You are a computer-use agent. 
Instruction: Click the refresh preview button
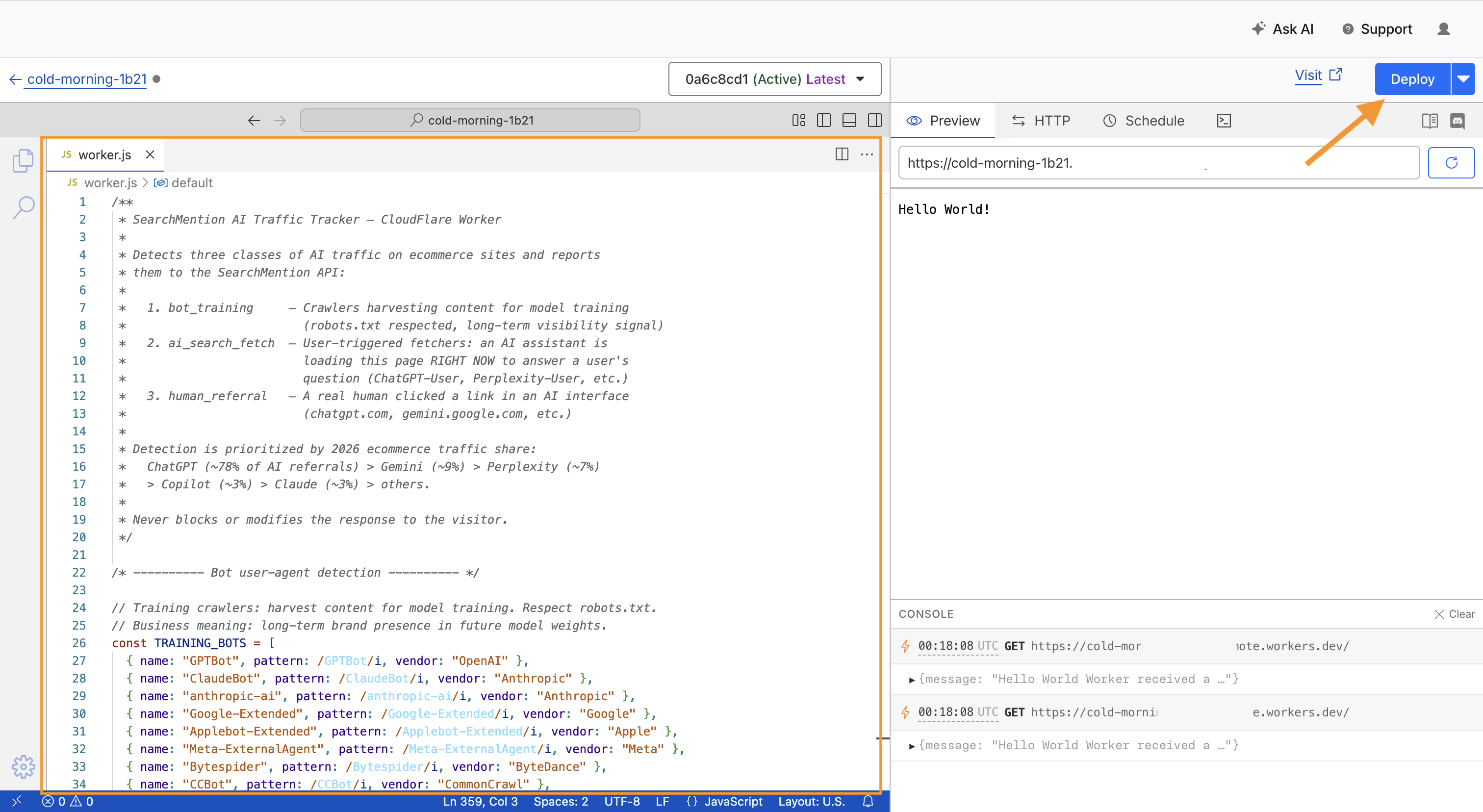1451,163
